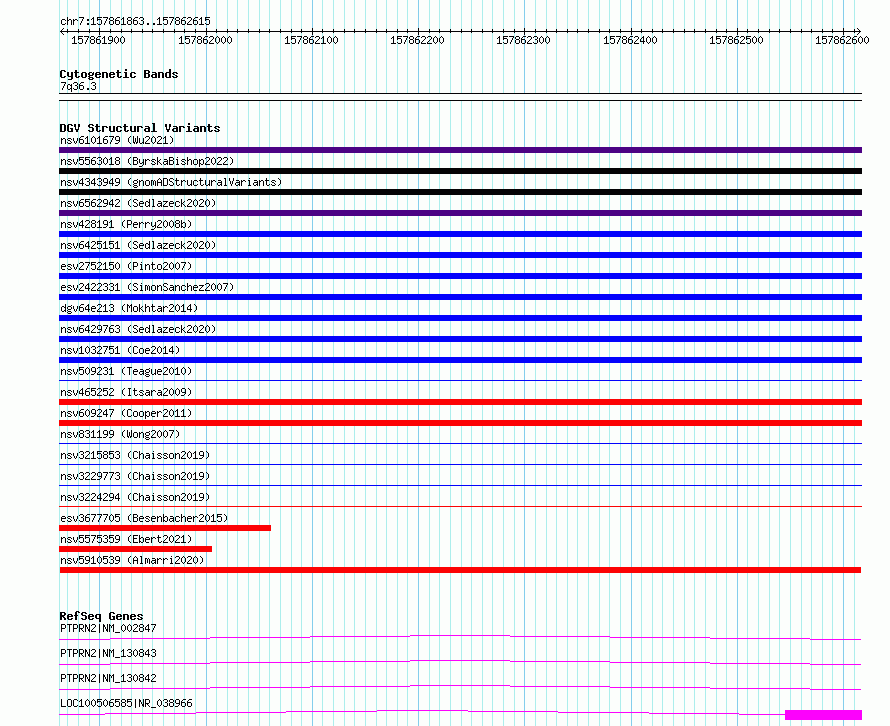890x726 pixels.
Task: Select the Cytogenetic Bands track title
Action: 119,74
